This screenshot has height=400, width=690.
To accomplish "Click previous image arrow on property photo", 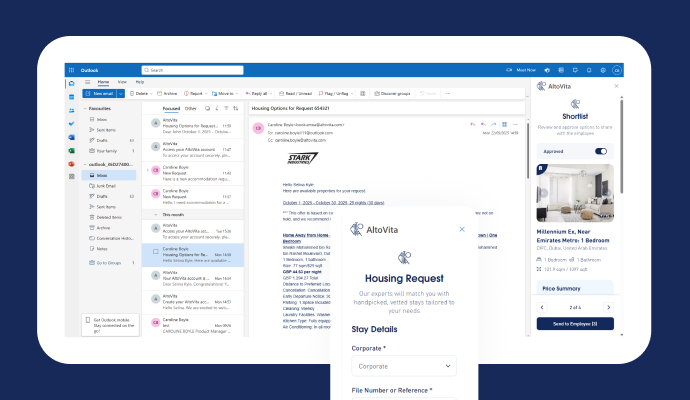I will tap(543, 193).
